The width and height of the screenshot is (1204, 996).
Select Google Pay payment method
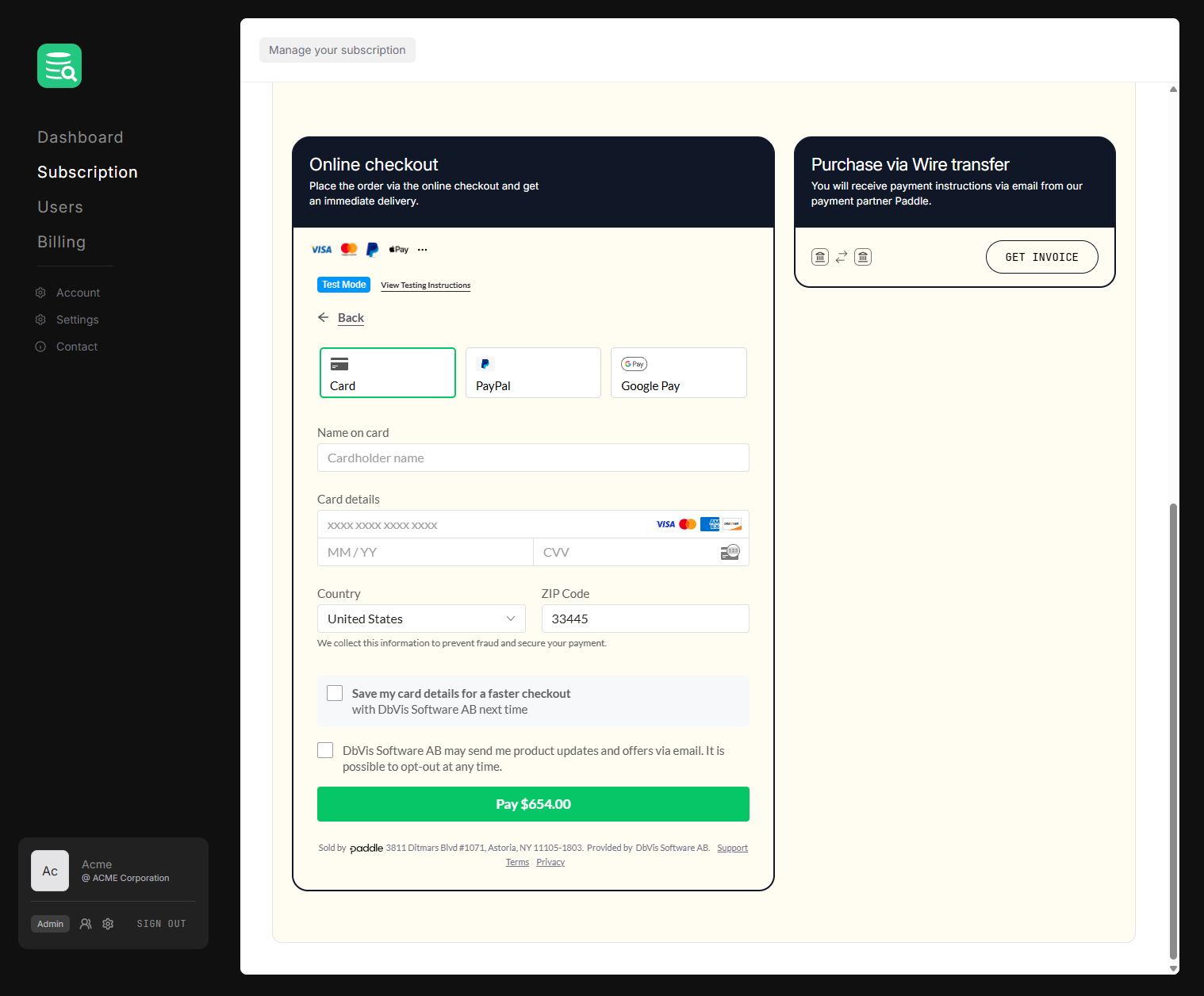[x=679, y=373]
